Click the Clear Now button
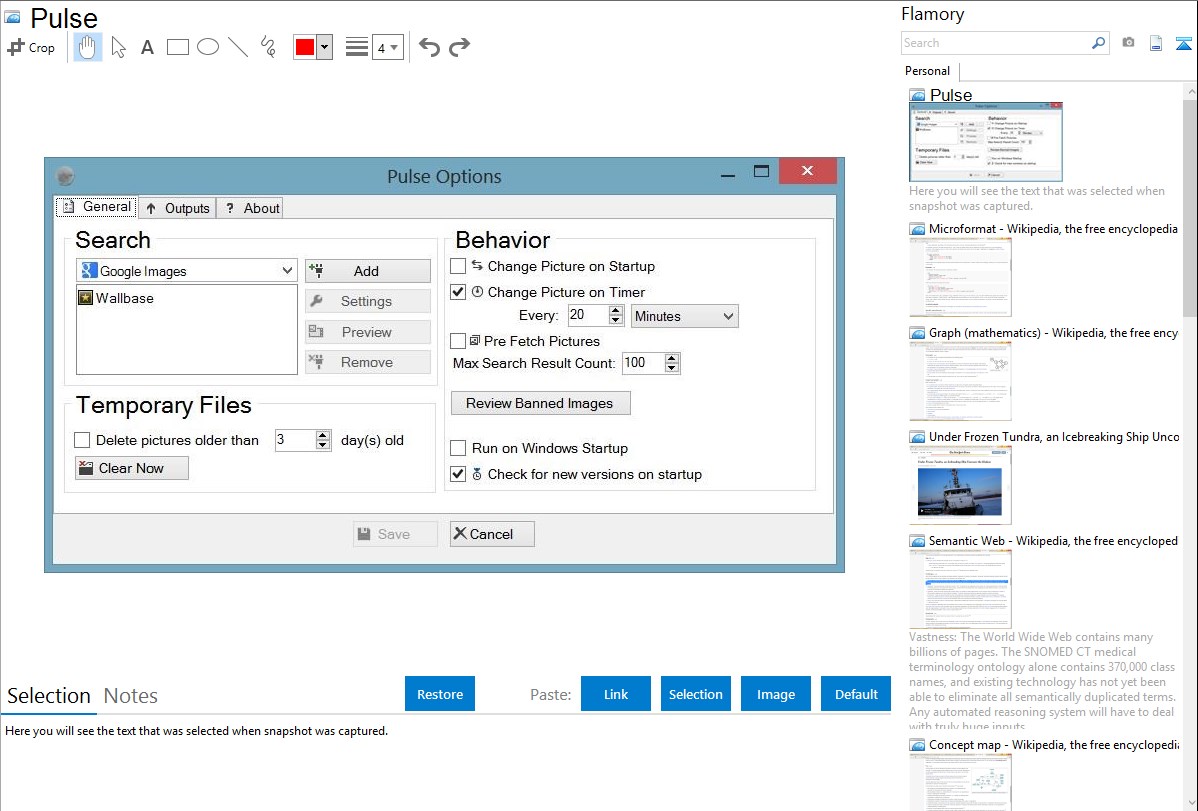 coord(131,468)
